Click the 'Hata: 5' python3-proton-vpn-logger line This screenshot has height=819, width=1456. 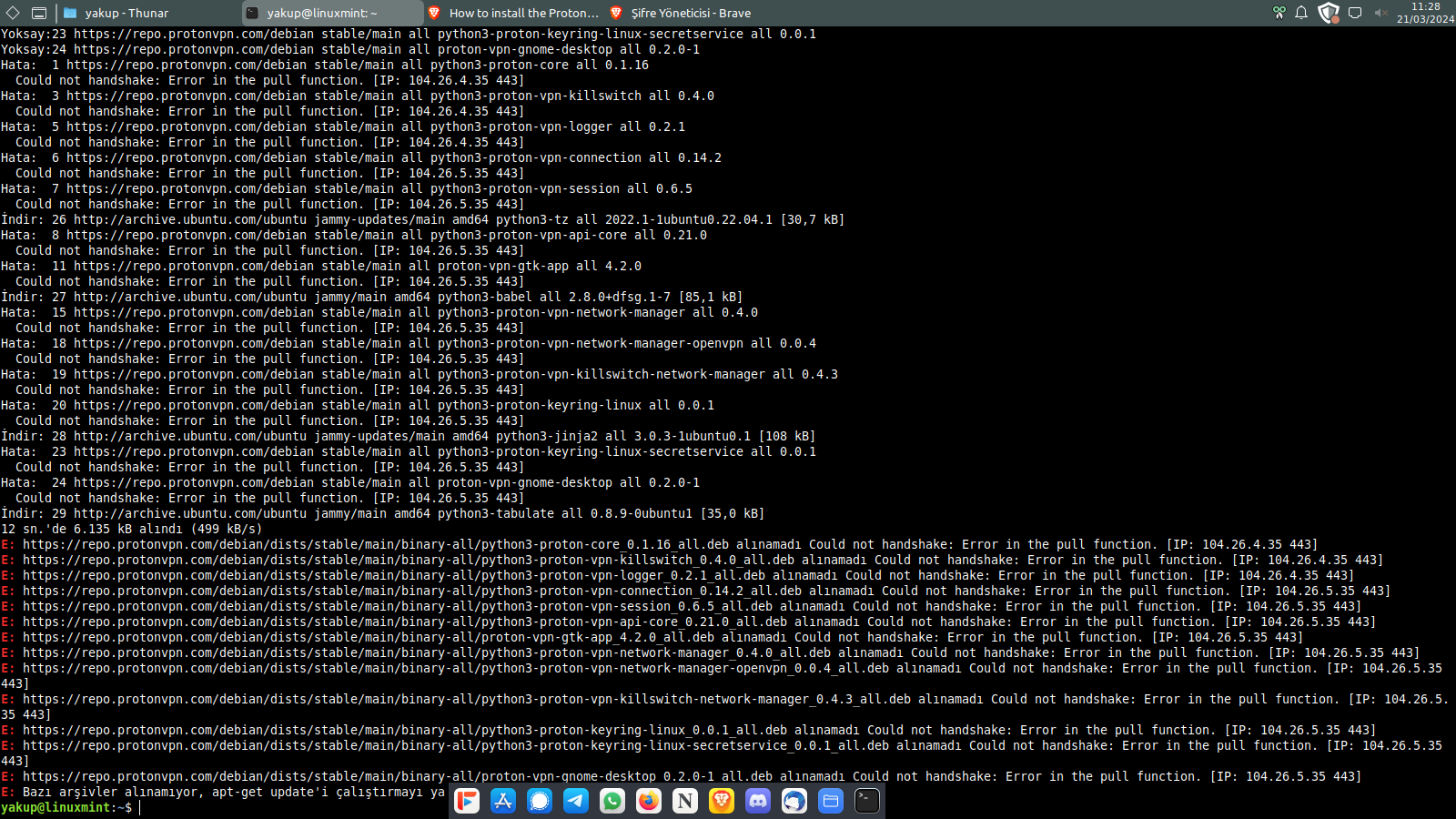(x=343, y=126)
